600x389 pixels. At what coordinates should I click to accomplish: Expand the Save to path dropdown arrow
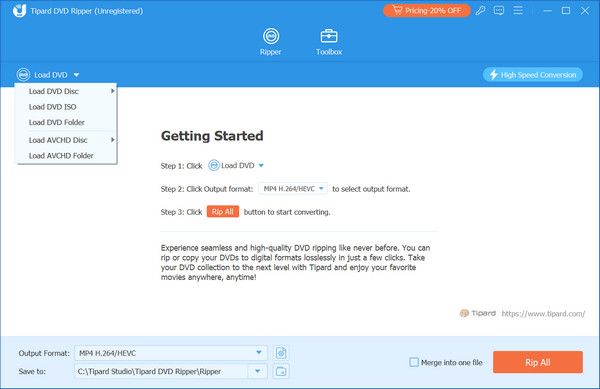(258, 371)
